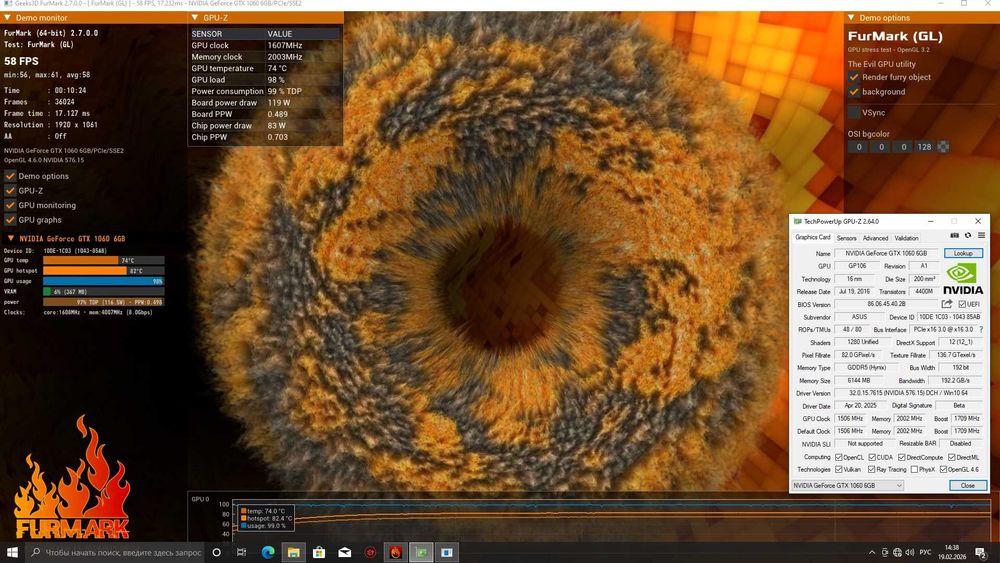Toggle the PhysX checkbox in GPU-Z
The width and height of the screenshot is (1000, 563).
[x=915, y=469]
